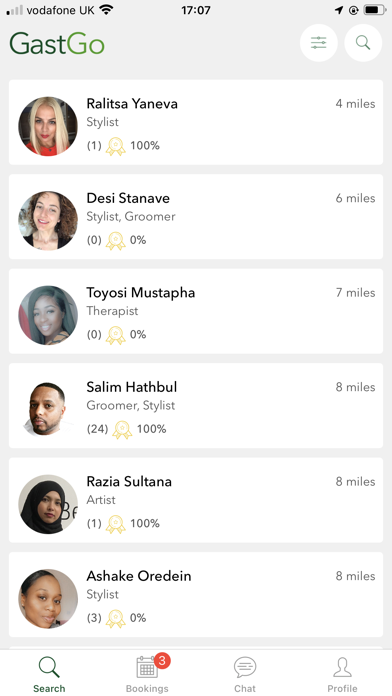Go to the Profile tab
Image resolution: width=392 pixels, height=696 pixels.
coord(342,675)
